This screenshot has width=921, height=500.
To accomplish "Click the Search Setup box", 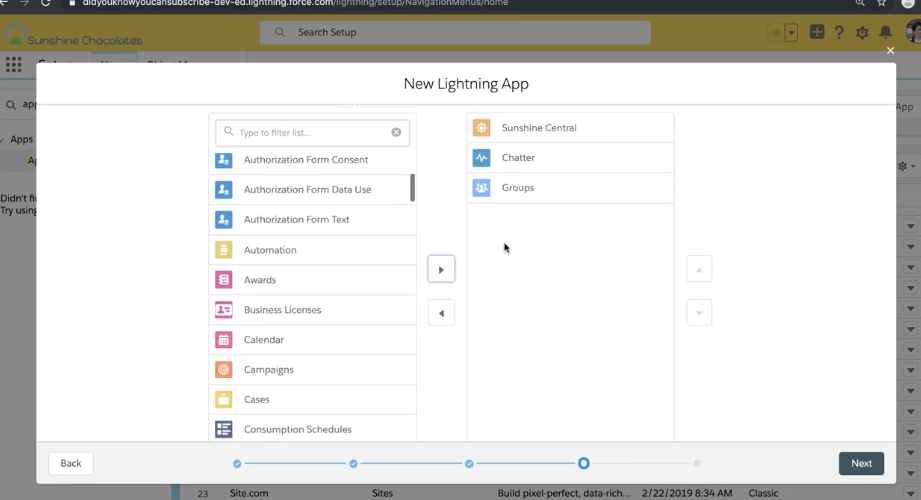I will pyautogui.click(x=455, y=32).
